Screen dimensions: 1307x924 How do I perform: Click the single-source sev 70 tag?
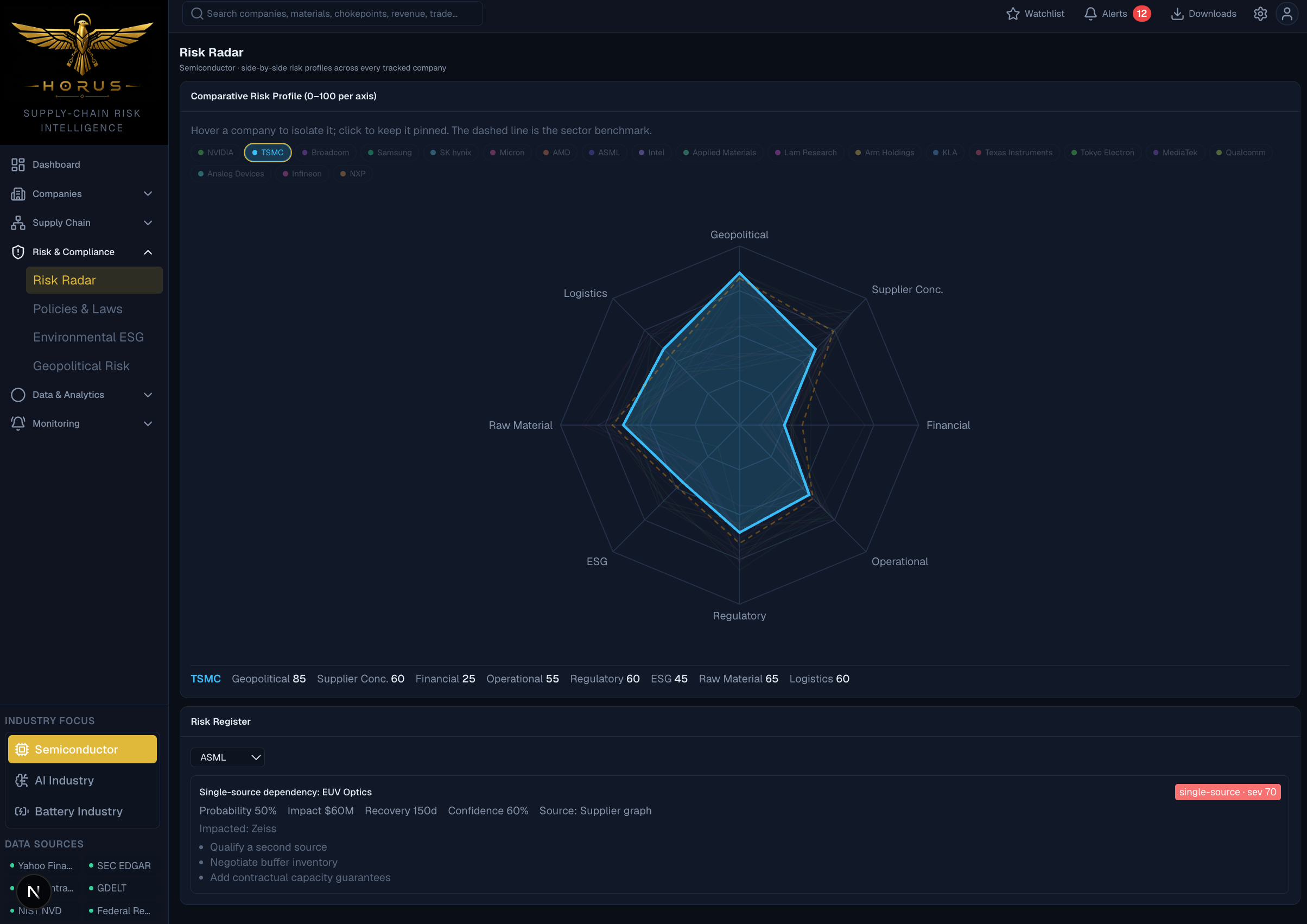tap(1228, 792)
